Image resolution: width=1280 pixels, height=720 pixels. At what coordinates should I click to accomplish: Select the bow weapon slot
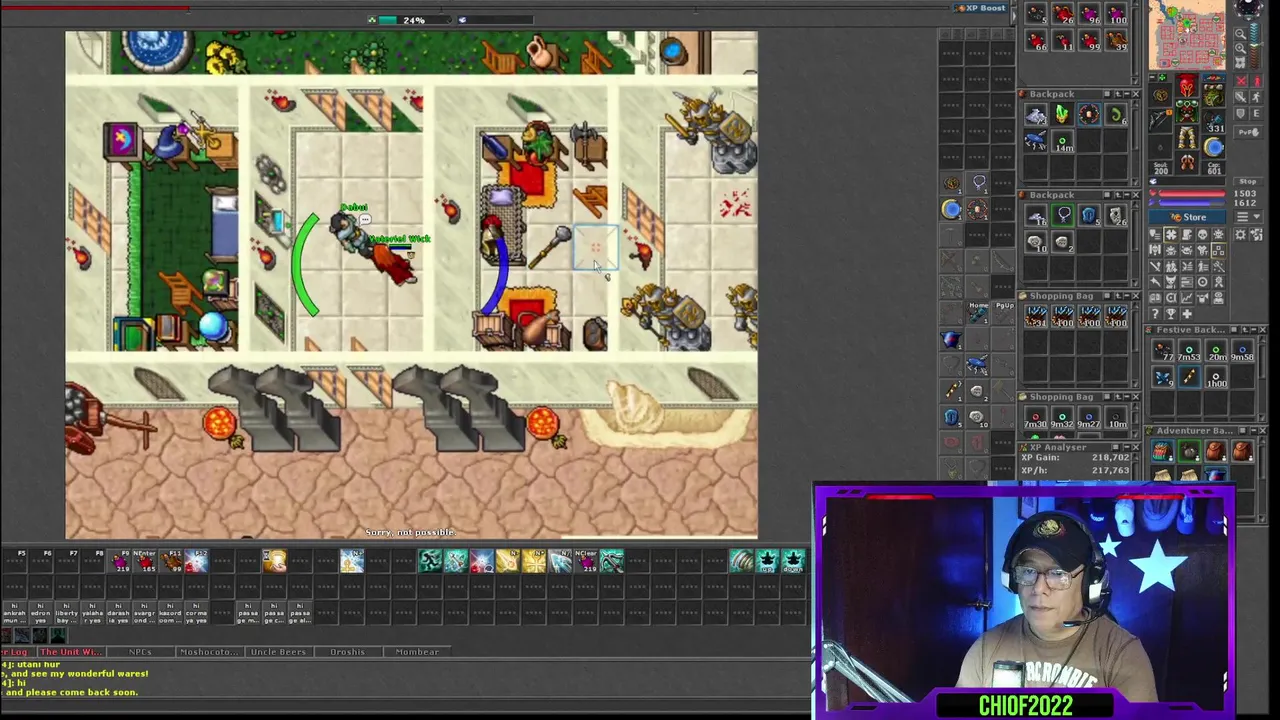coord(1159,120)
